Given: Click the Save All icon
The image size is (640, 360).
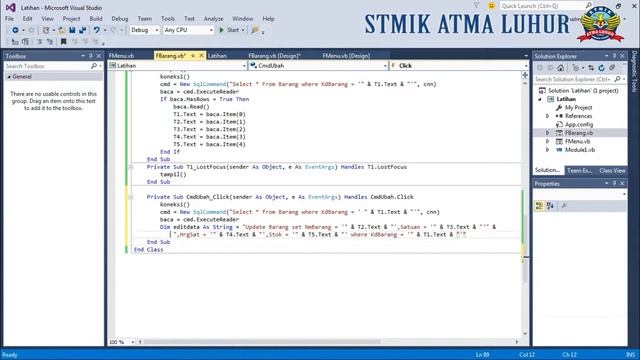Looking at the screenshot, I should click(82, 30).
